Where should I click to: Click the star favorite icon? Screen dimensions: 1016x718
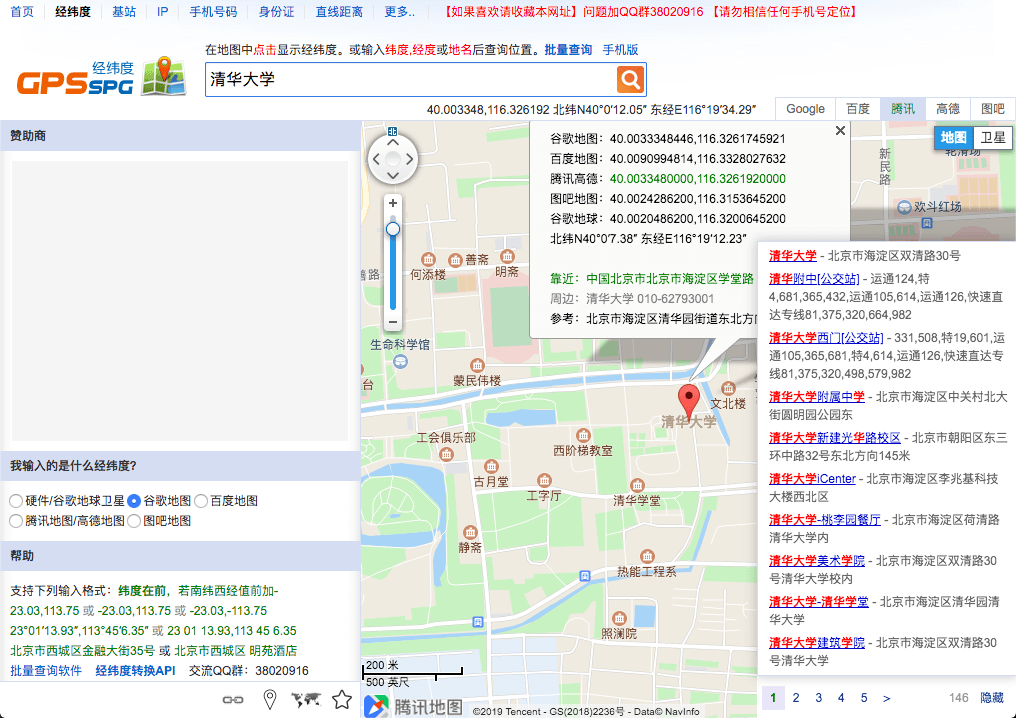point(342,700)
